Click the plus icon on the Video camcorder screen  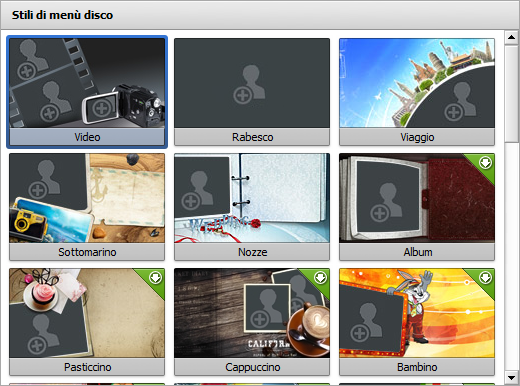(x=101, y=108)
